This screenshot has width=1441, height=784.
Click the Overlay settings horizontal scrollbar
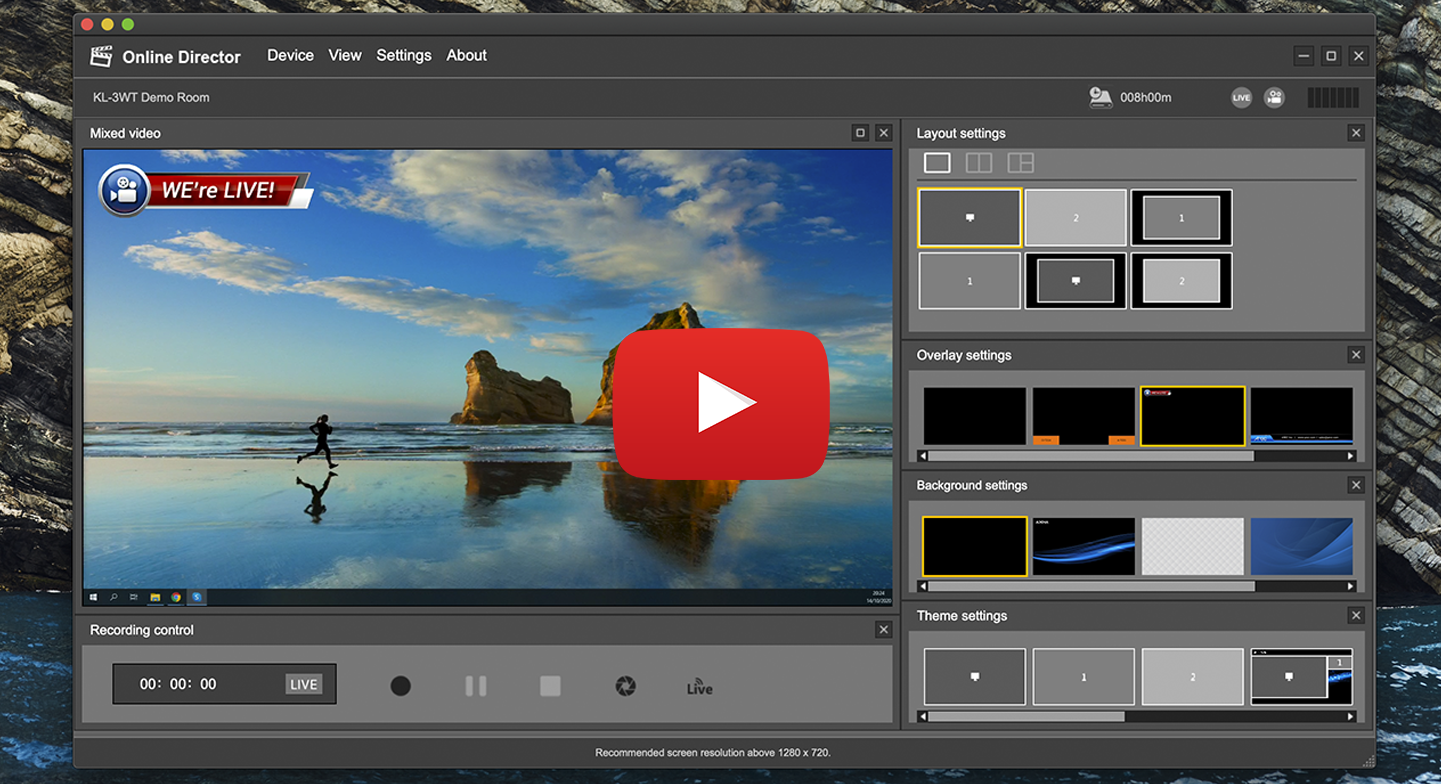point(1091,456)
